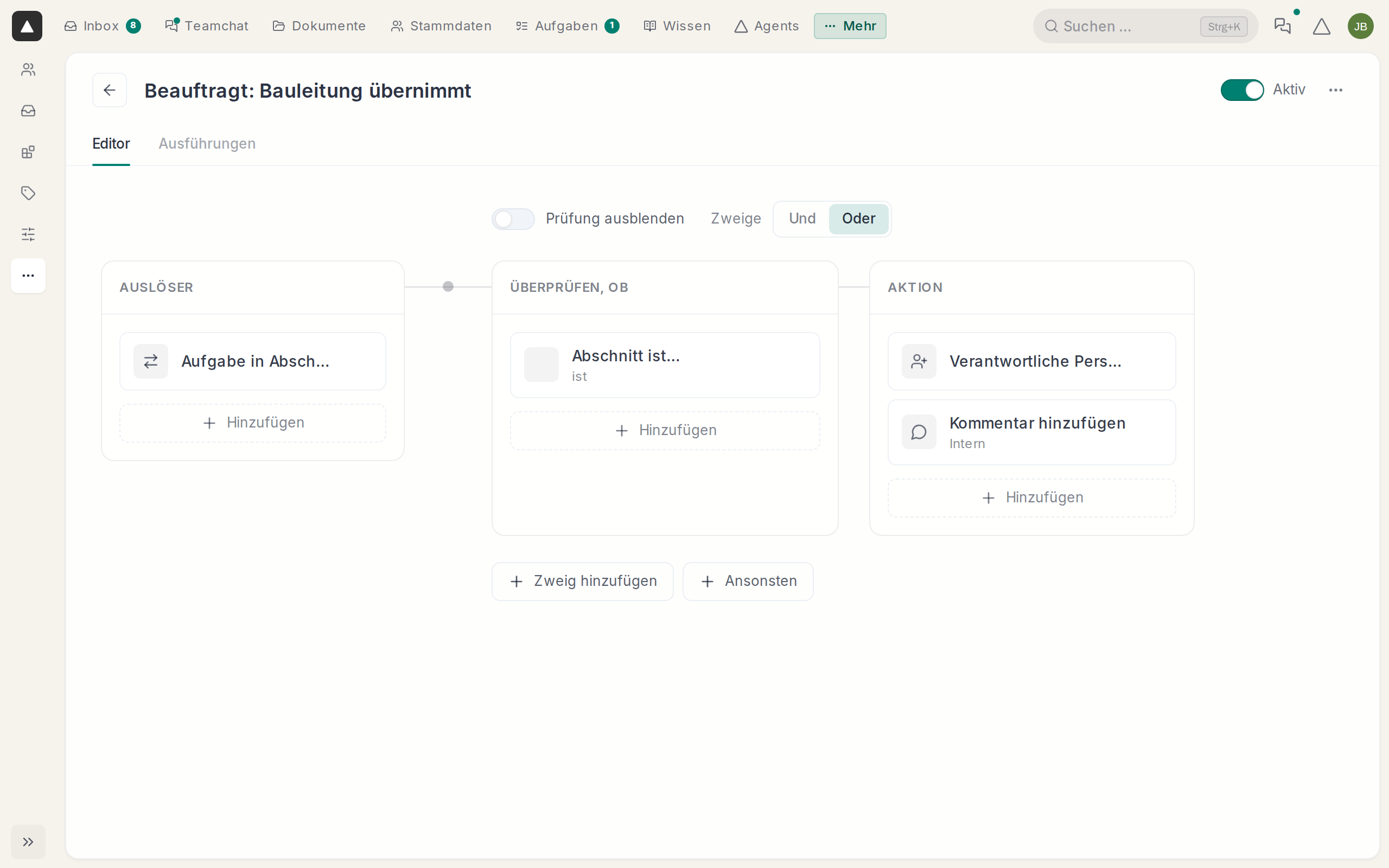Open the chat bubbles icon in header
This screenshot has height=868, width=1389.
pos(1282,26)
